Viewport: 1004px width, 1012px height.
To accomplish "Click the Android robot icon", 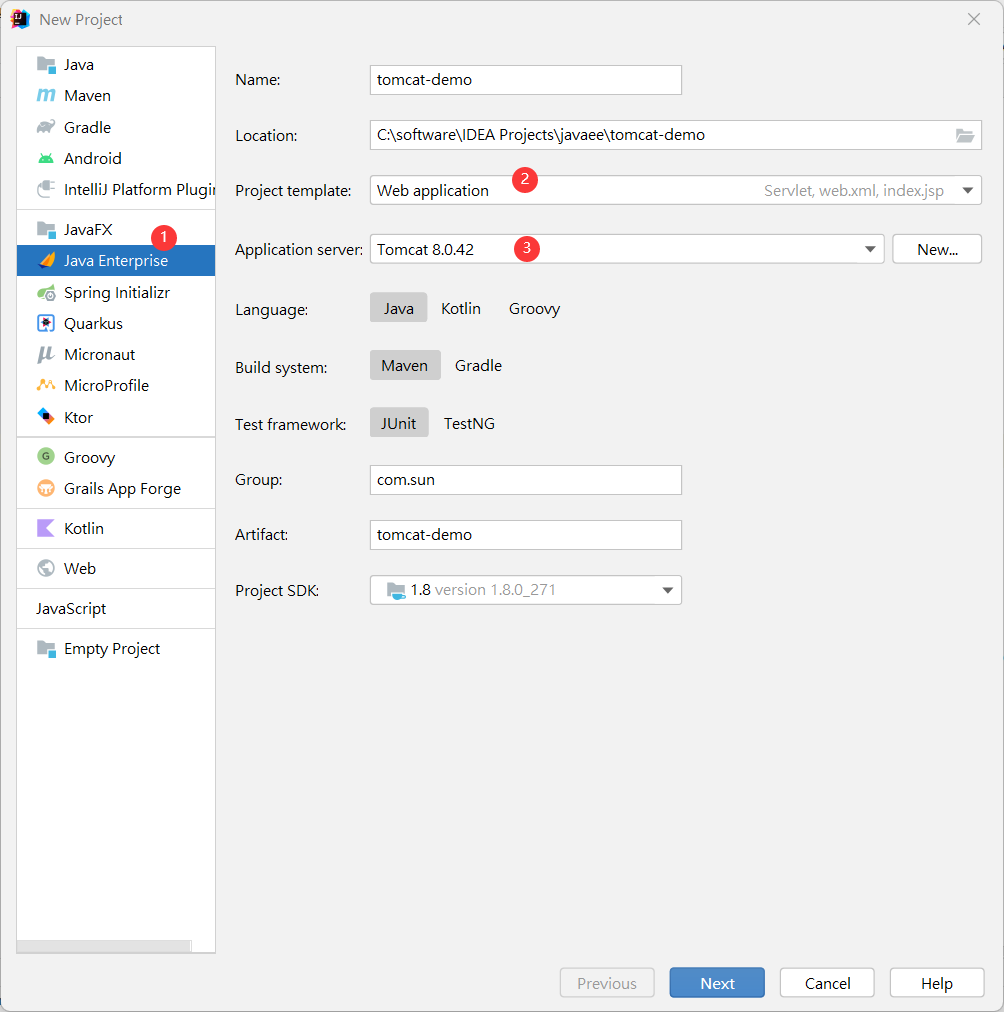I will [46, 158].
